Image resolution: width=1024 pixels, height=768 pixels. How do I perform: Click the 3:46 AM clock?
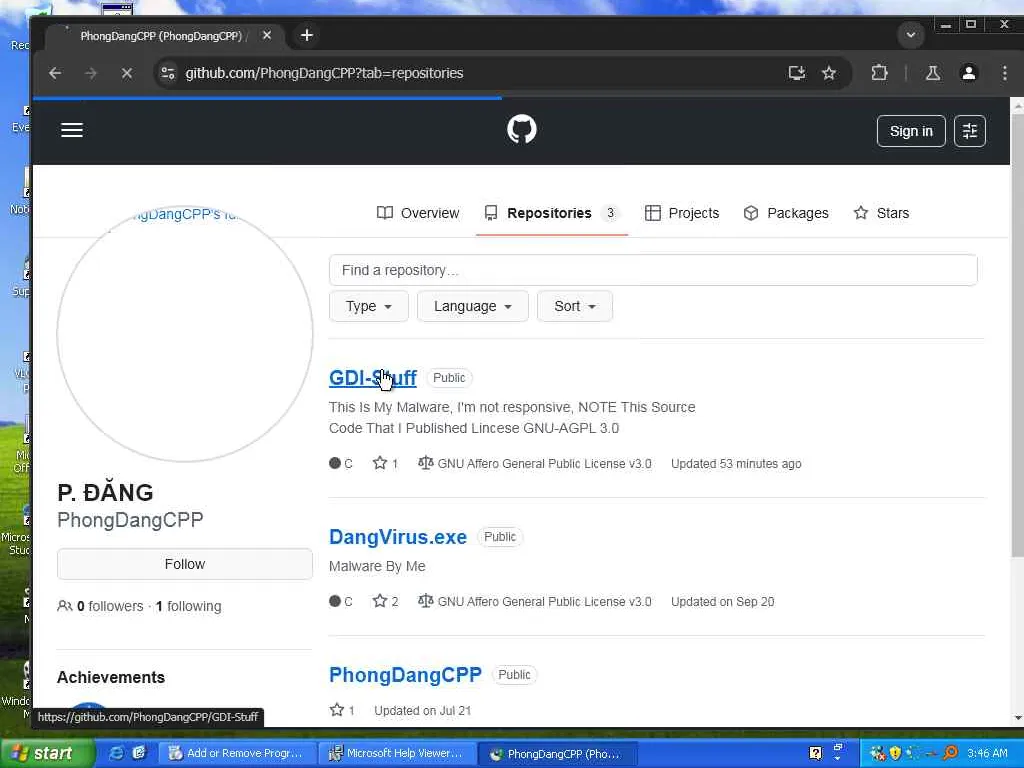point(987,753)
